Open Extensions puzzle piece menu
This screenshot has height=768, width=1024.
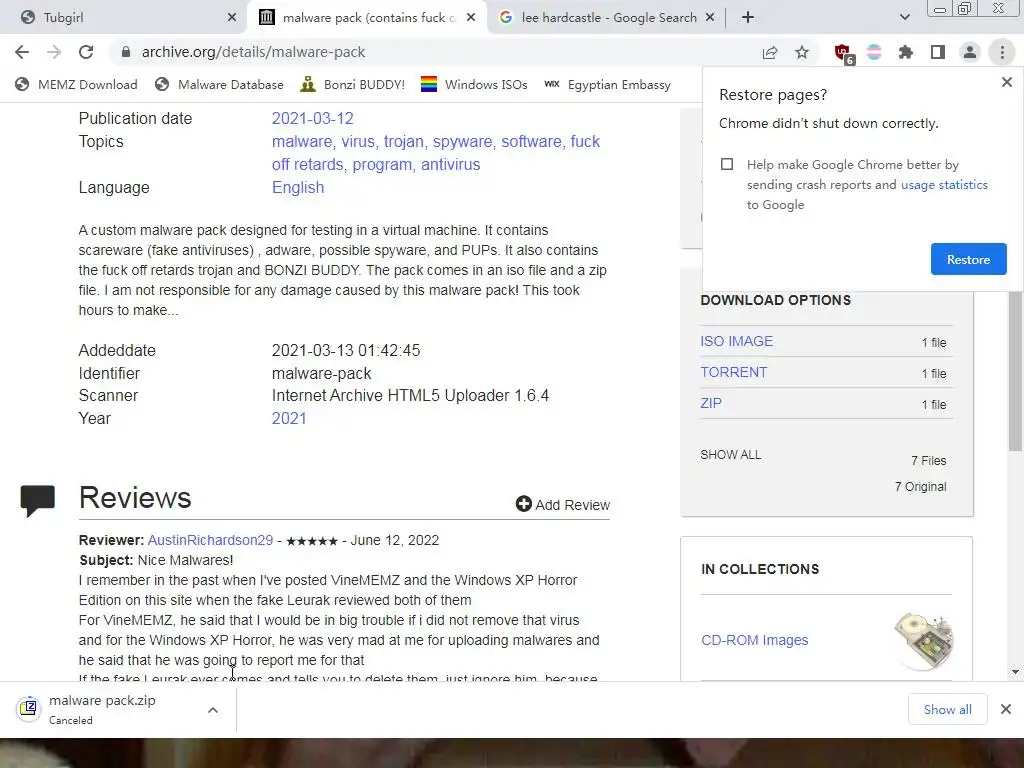point(906,52)
